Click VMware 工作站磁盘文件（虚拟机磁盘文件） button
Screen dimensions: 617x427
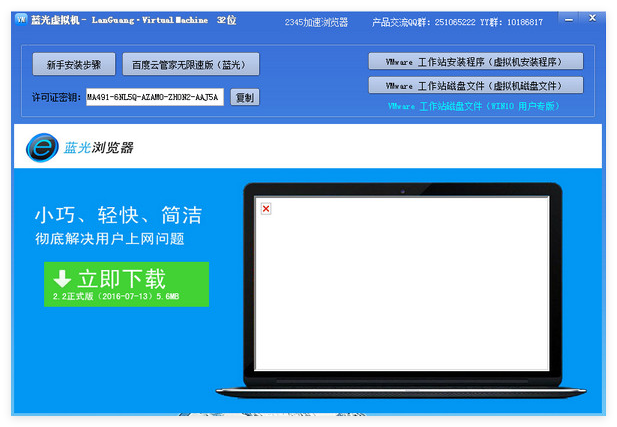point(475,85)
